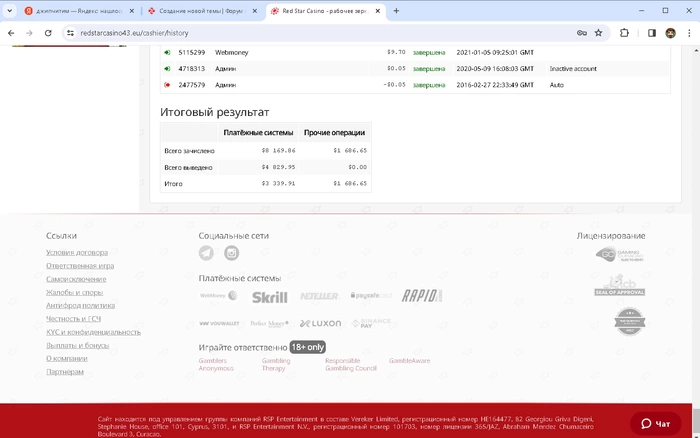This screenshot has height=438, width=700.
Task: Open the Жалобы и споры link
Action: (74, 292)
